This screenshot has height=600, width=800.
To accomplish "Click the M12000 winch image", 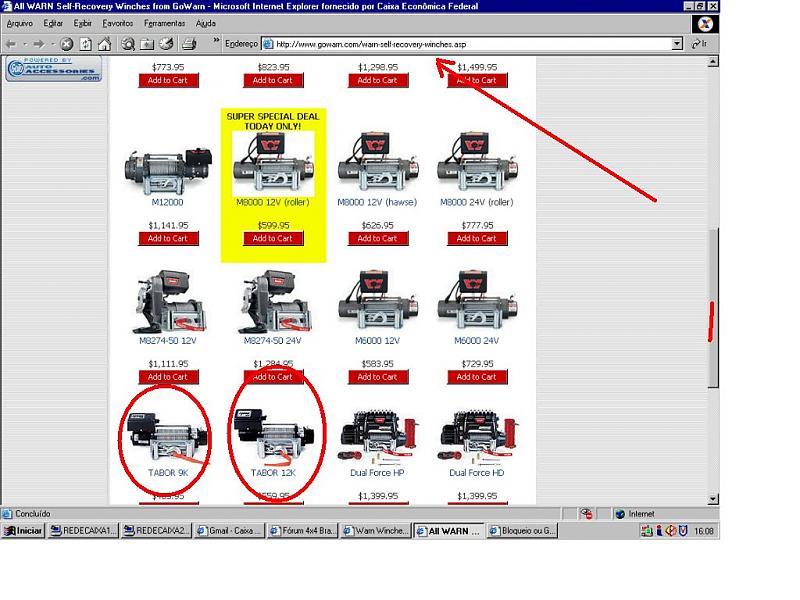I will tap(168, 171).
